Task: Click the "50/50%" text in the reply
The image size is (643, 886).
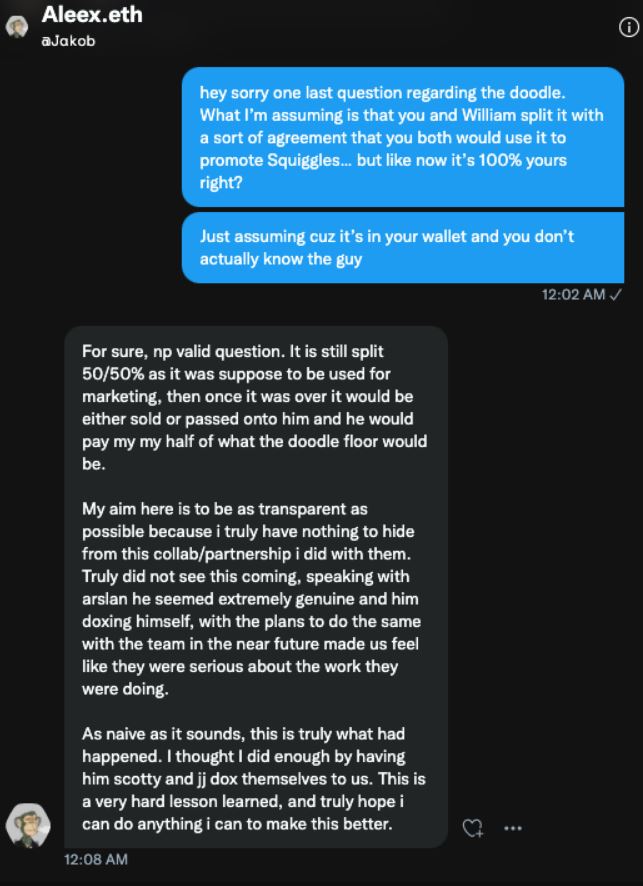Action: tap(113, 373)
